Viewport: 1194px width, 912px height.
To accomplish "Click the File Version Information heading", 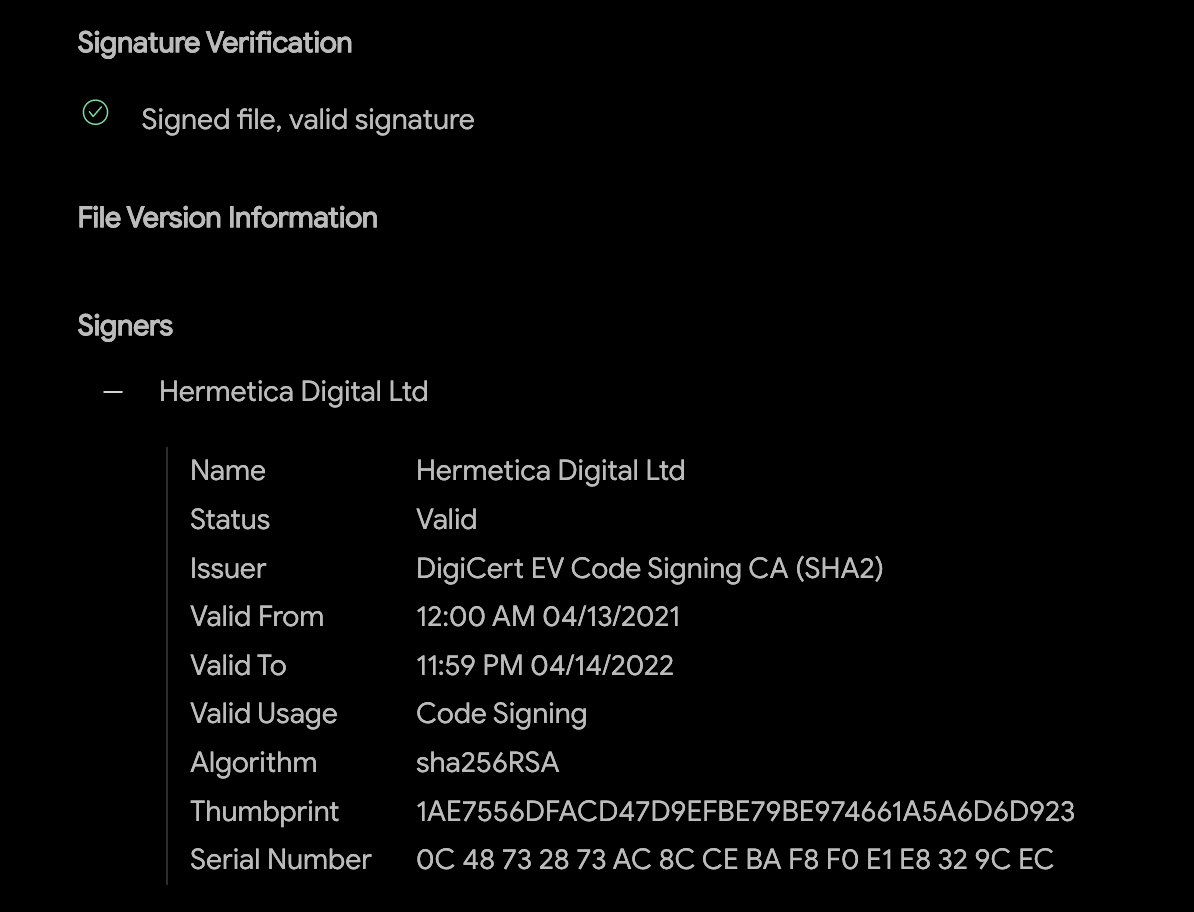I will pyautogui.click(x=227, y=218).
